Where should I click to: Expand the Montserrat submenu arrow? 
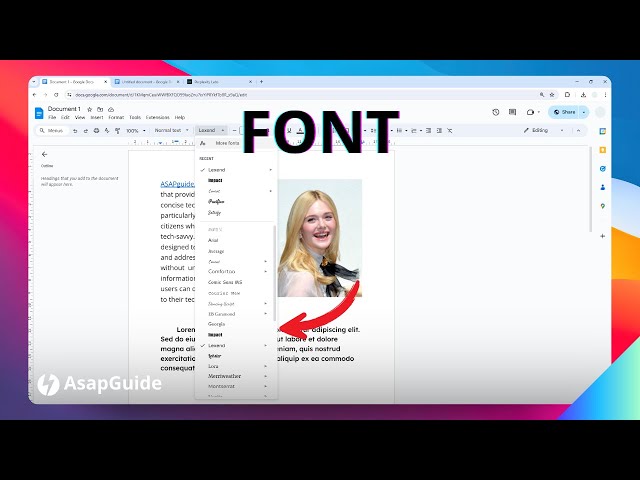pos(266,386)
